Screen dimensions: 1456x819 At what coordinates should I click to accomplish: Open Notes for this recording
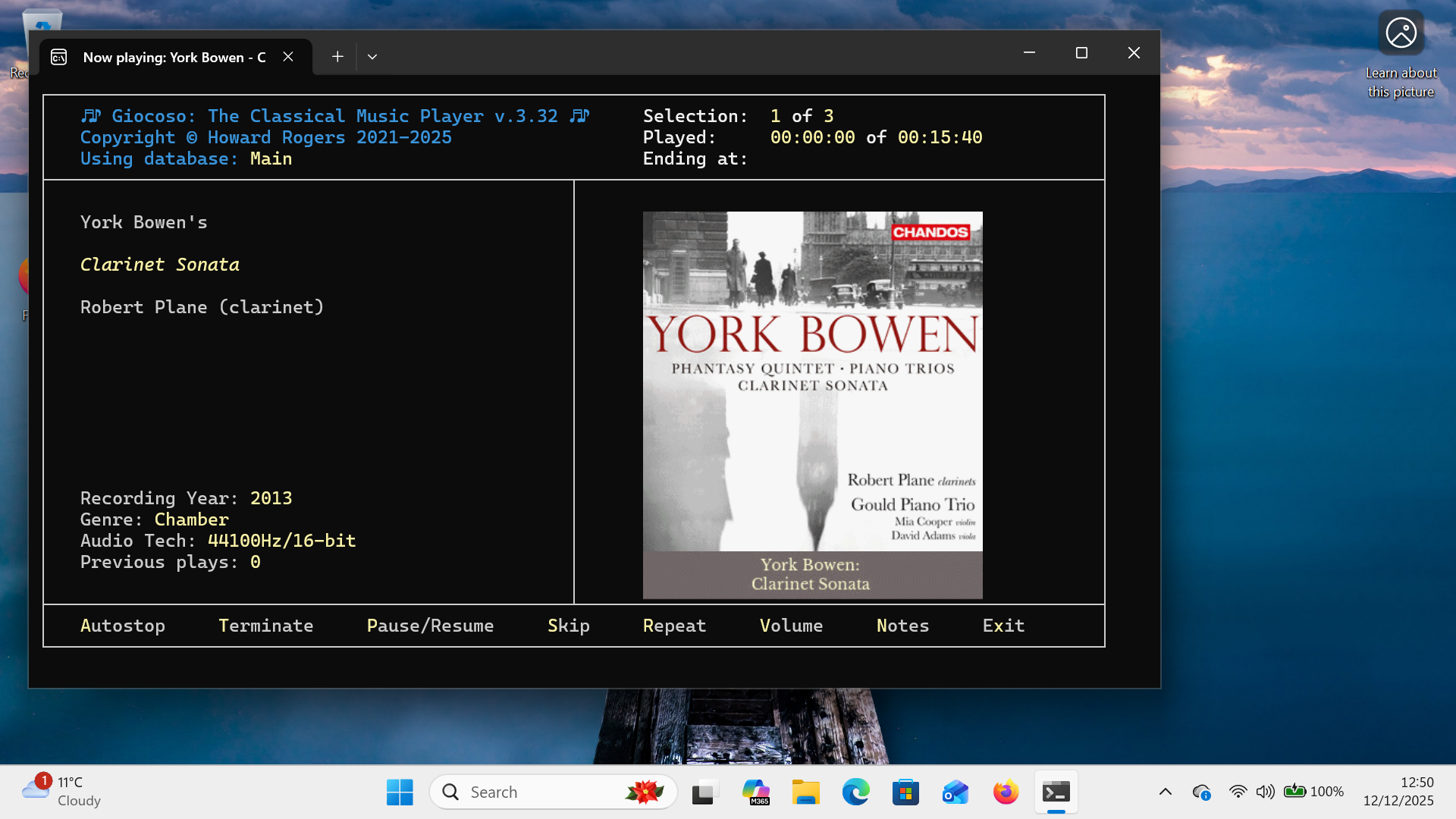pos(902,626)
